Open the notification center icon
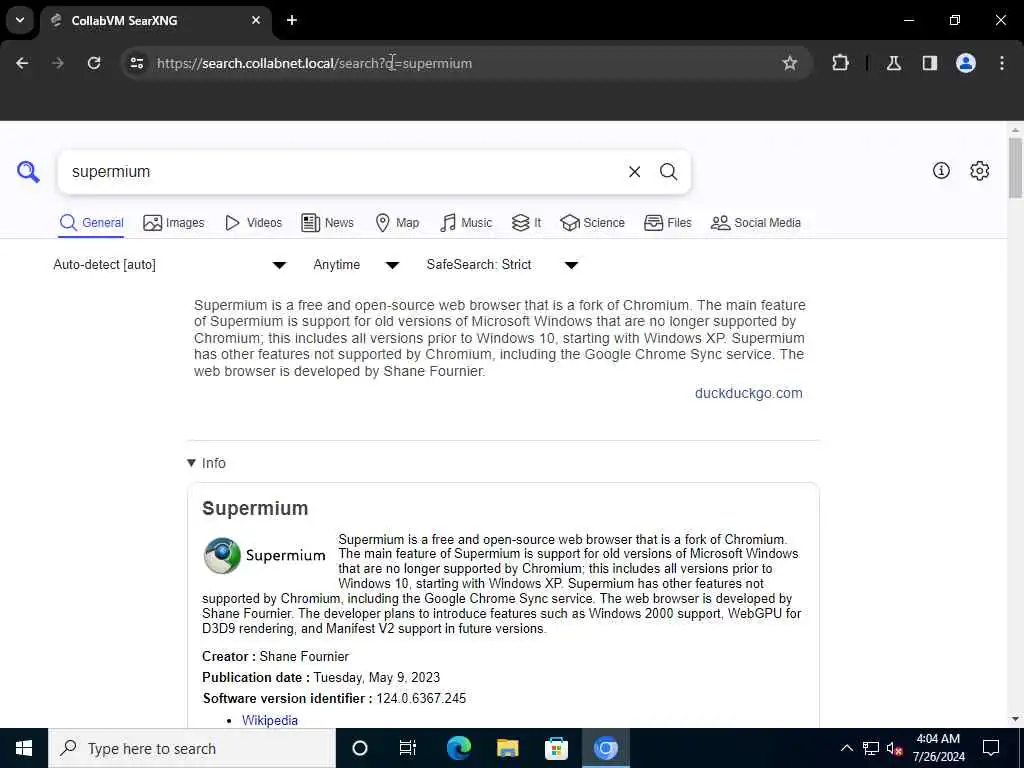This screenshot has height=768, width=1024. (x=991, y=748)
